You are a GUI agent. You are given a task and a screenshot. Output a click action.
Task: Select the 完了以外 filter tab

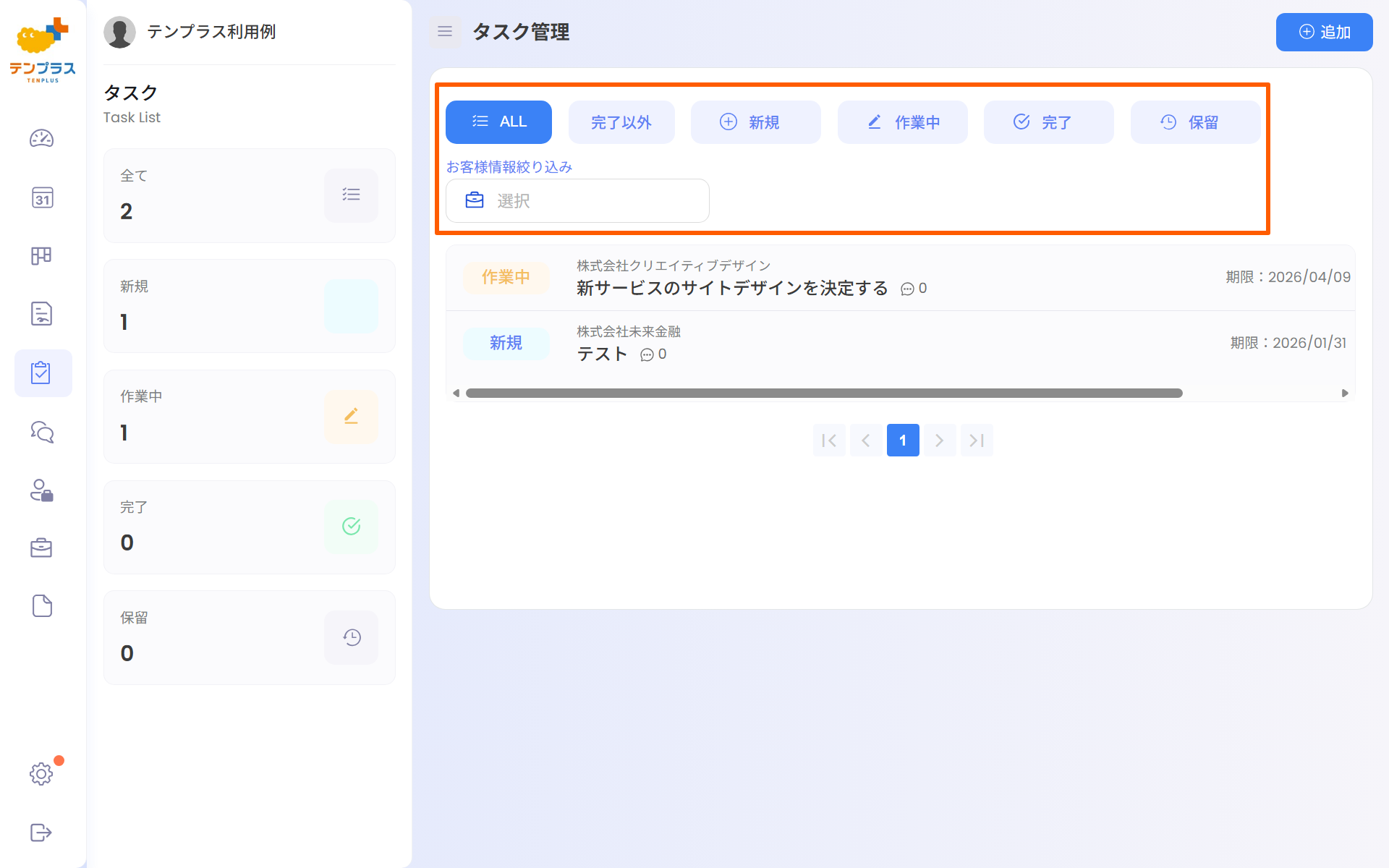pyautogui.click(x=621, y=122)
